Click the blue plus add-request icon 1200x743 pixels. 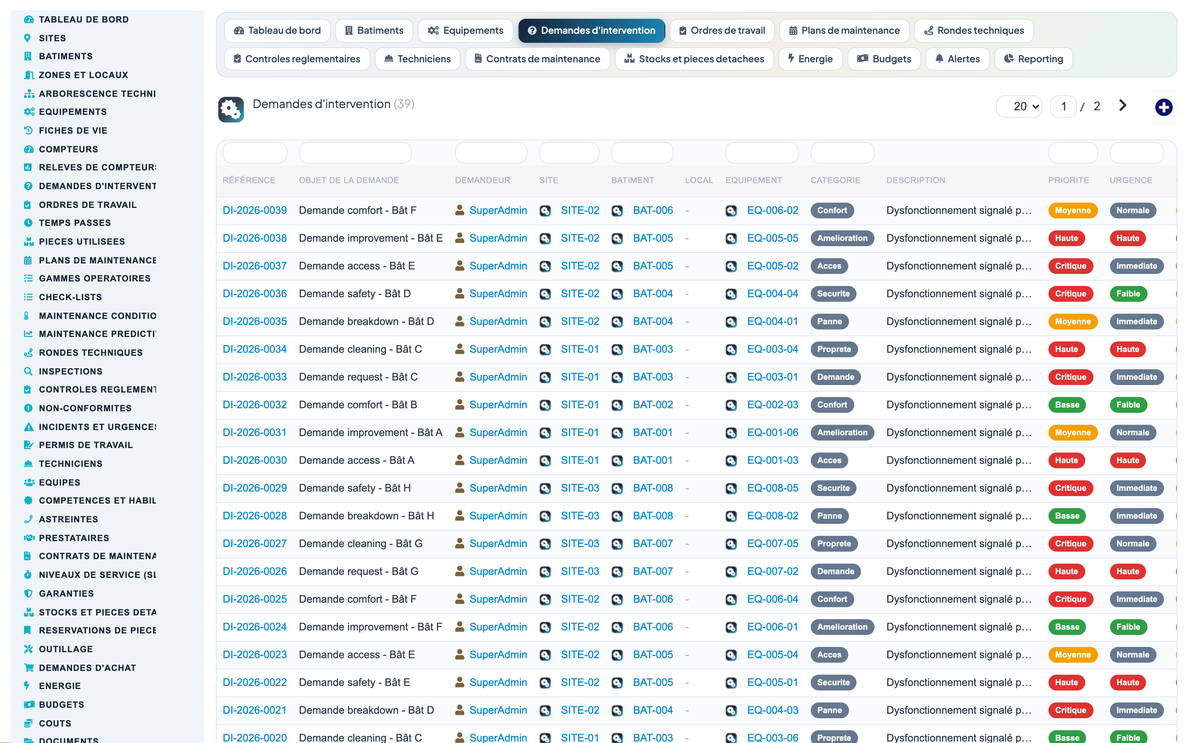click(x=1163, y=107)
